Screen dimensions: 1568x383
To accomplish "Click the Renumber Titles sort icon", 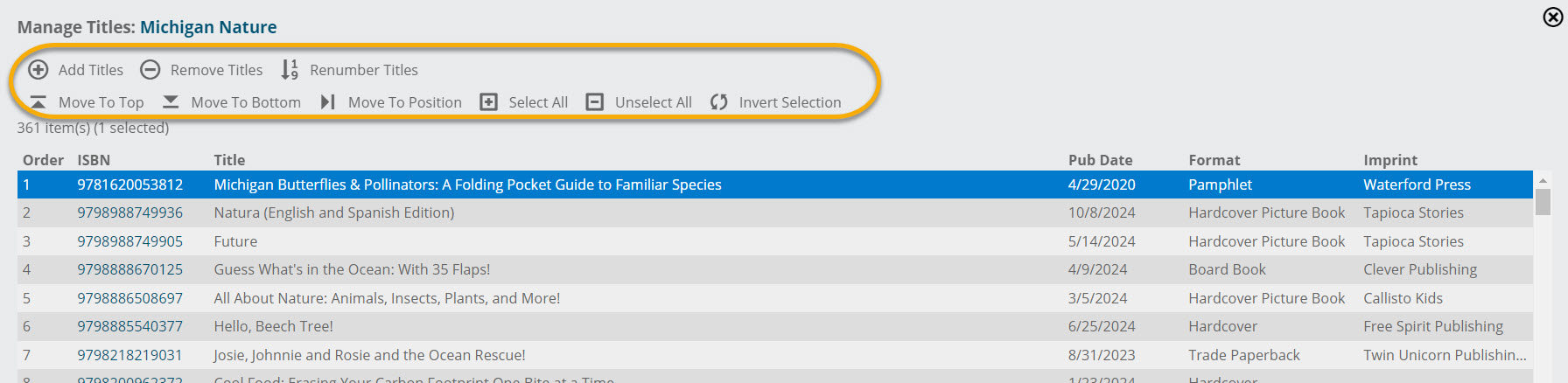I will [290, 69].
